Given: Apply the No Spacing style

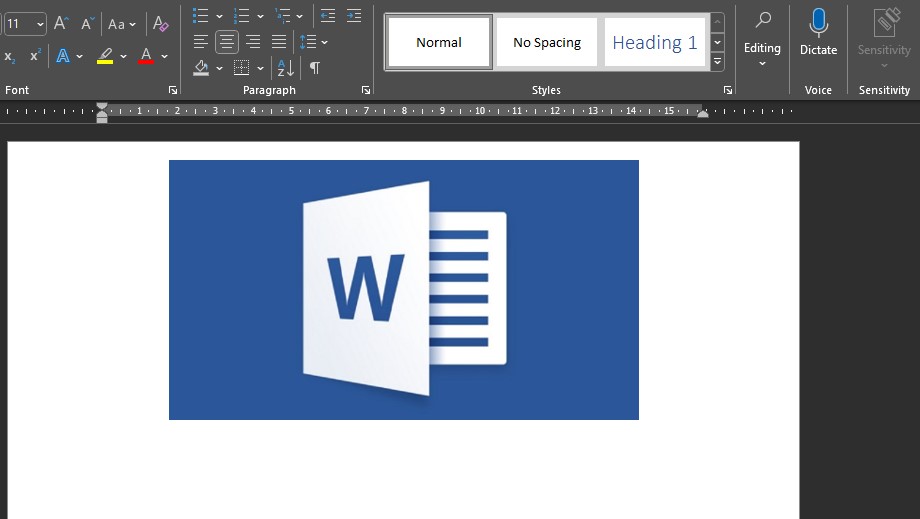Looking at the screenshot, I should coord(547,42).
